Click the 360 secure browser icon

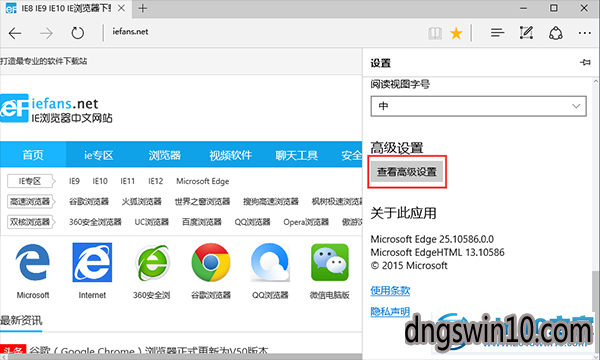click(x=152, y=263)
